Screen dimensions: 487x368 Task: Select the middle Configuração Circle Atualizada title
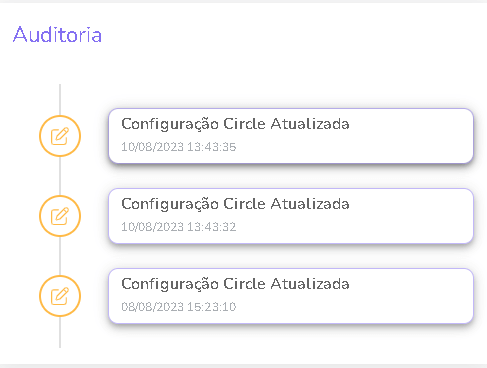(x=235, y=204)
